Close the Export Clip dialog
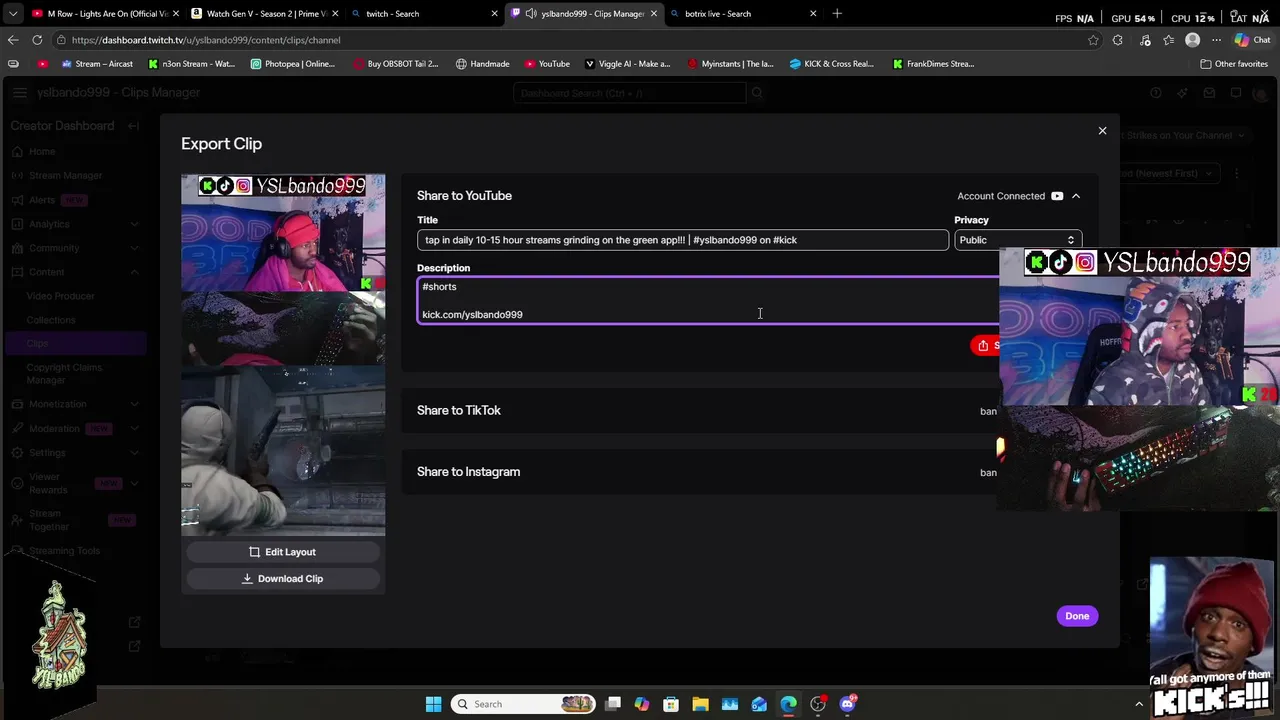 tap(1102, 131)
